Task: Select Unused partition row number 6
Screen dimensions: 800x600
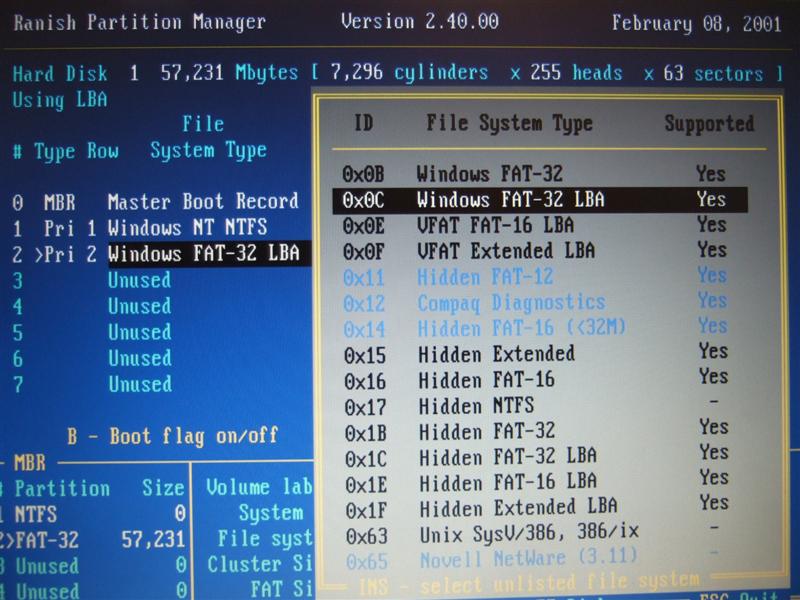Action: [92, 358]
